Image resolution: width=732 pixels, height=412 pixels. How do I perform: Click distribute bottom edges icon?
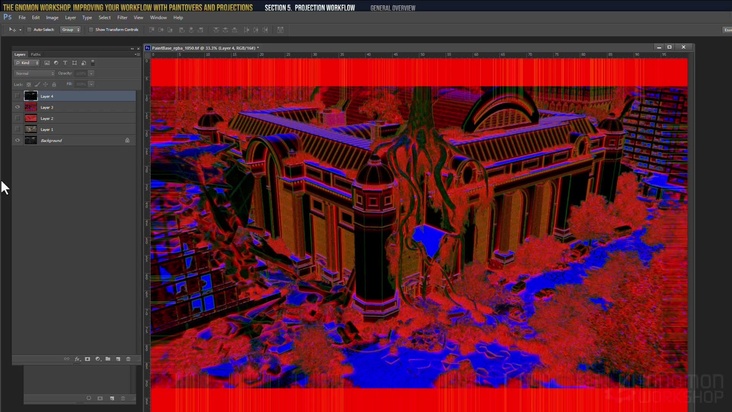pyautogui.click(x=234, y=29)
